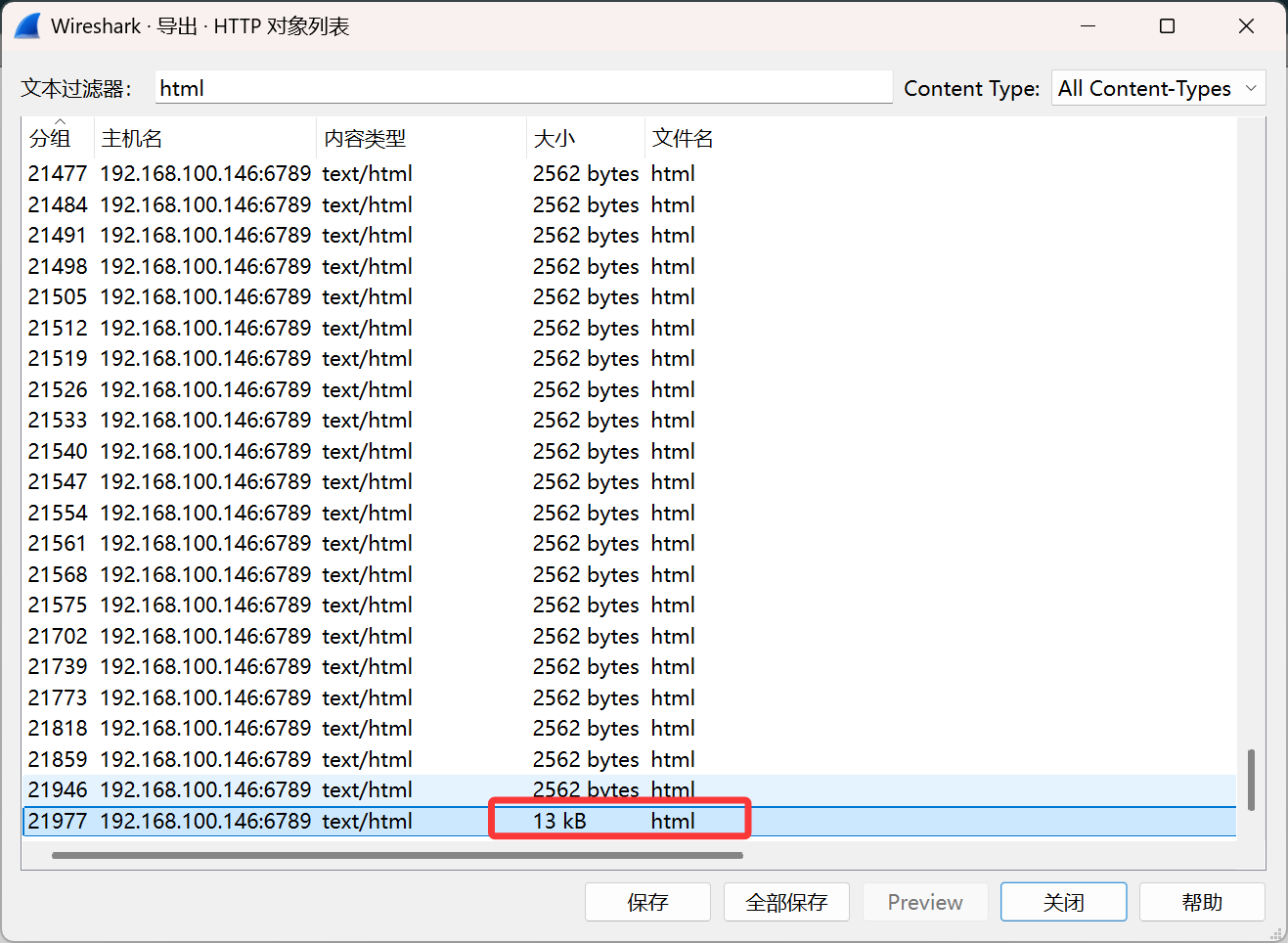Select the row for packet 21773

pyautogui.click(x=629, y=697)
